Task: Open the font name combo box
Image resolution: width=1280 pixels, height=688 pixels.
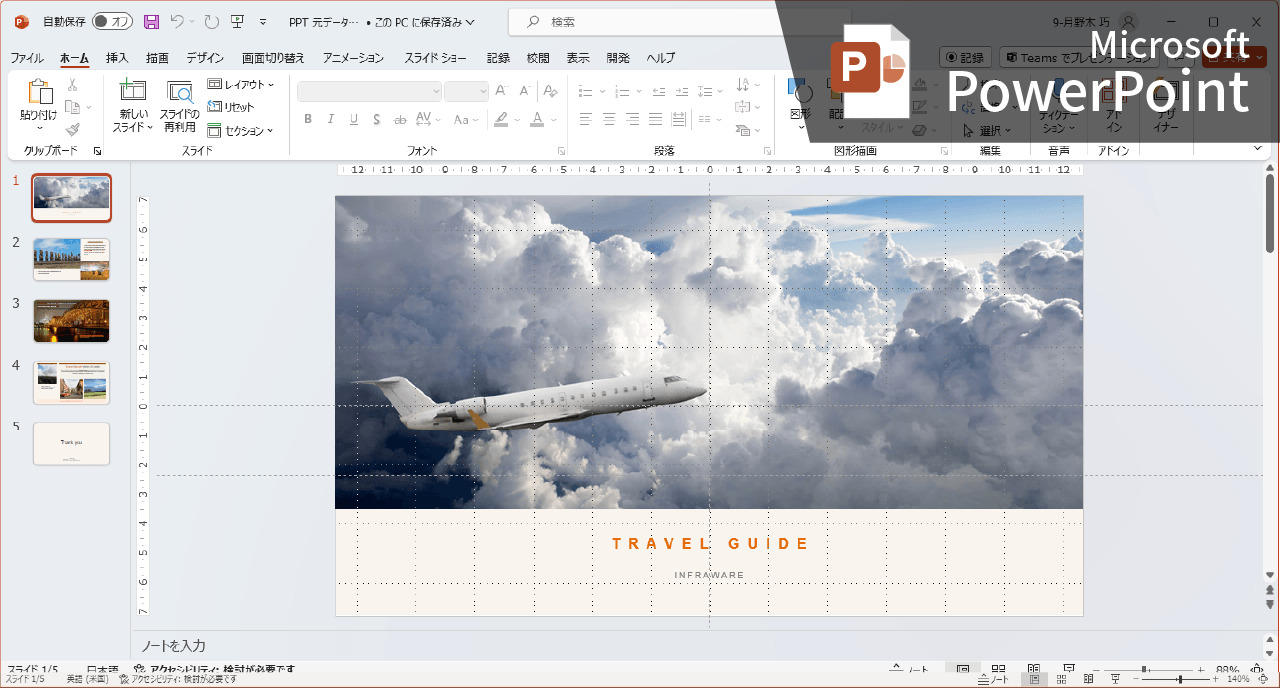Action: coord(369,92)
